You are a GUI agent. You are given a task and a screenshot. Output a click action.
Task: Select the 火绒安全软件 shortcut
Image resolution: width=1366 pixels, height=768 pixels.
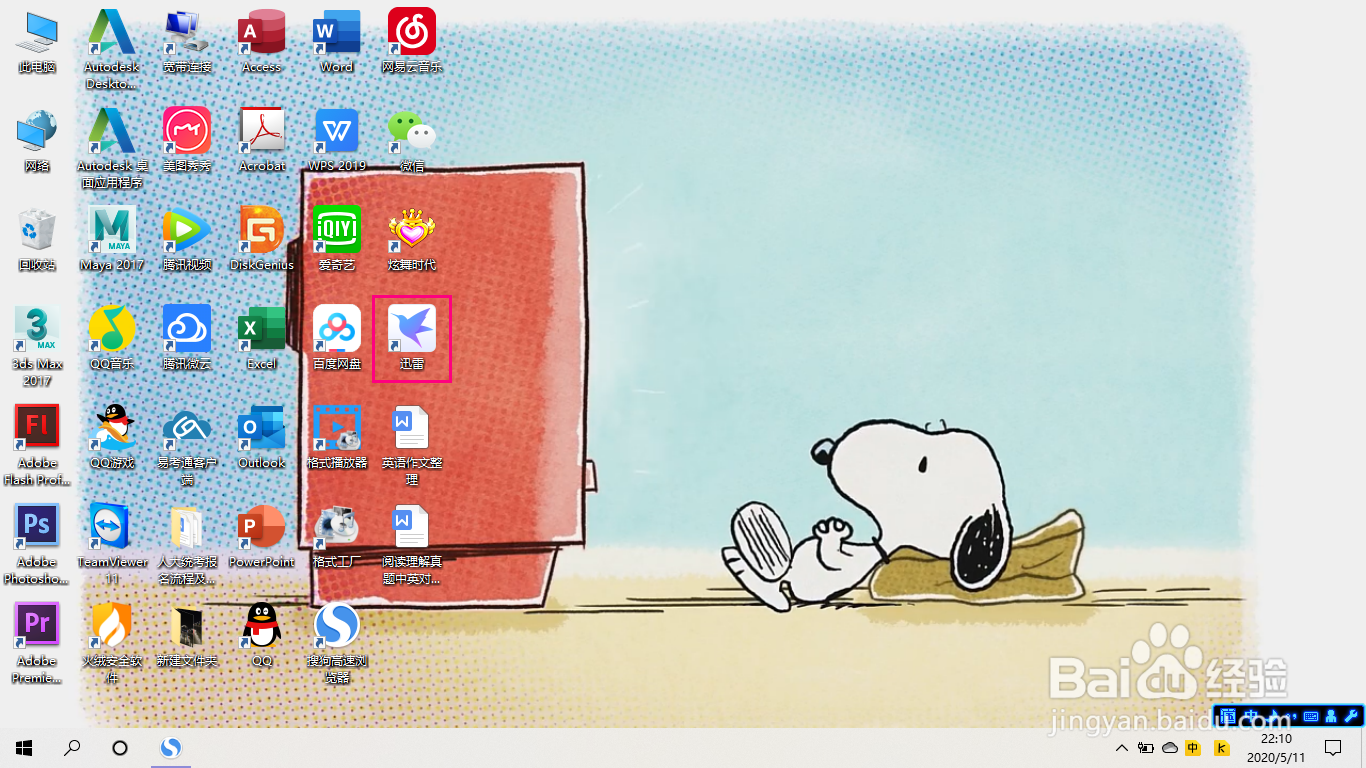112,644
